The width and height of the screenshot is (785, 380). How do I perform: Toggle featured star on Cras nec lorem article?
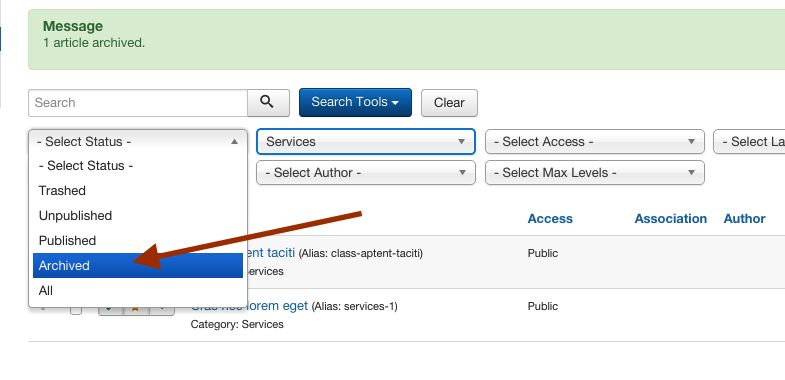point(136,310)
